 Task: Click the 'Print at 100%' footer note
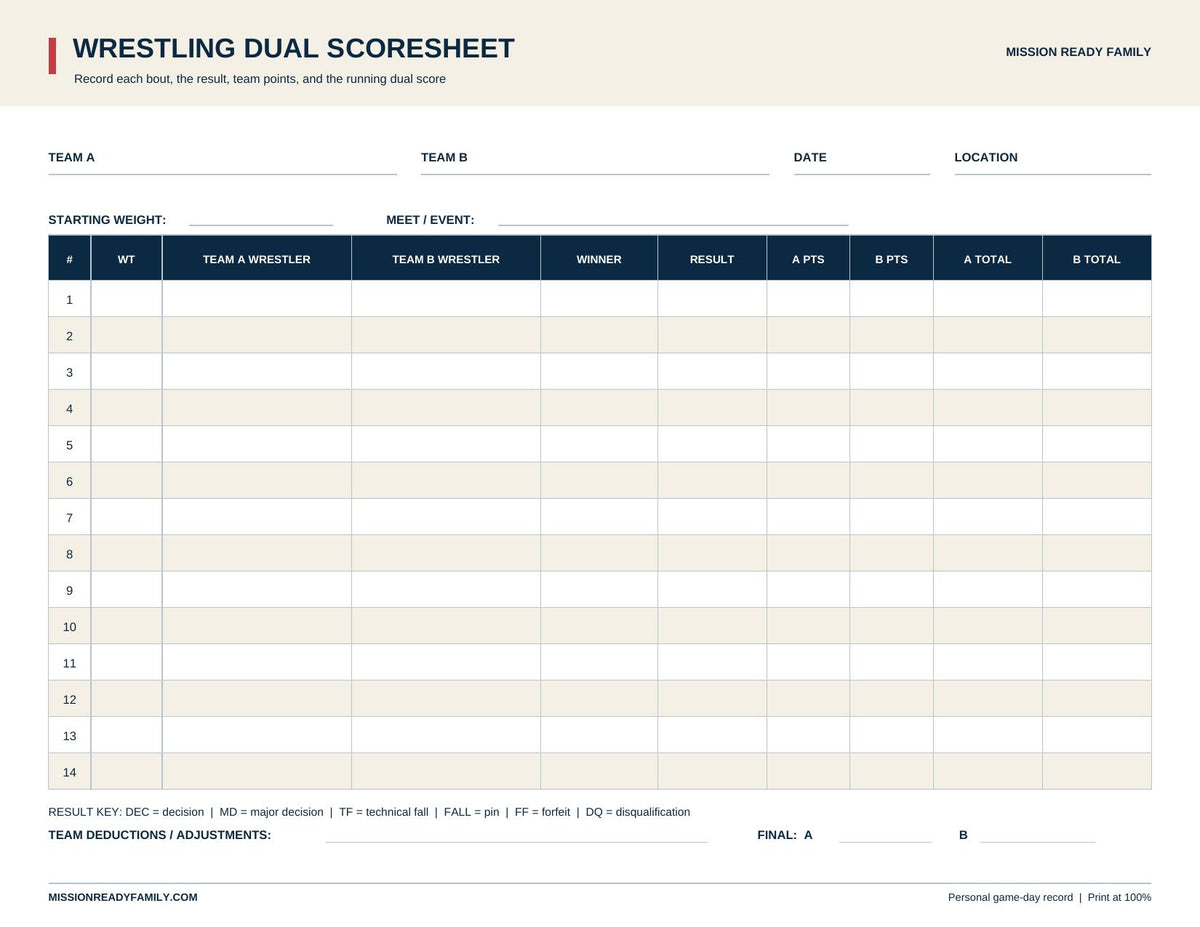[x=1119, y=897]
